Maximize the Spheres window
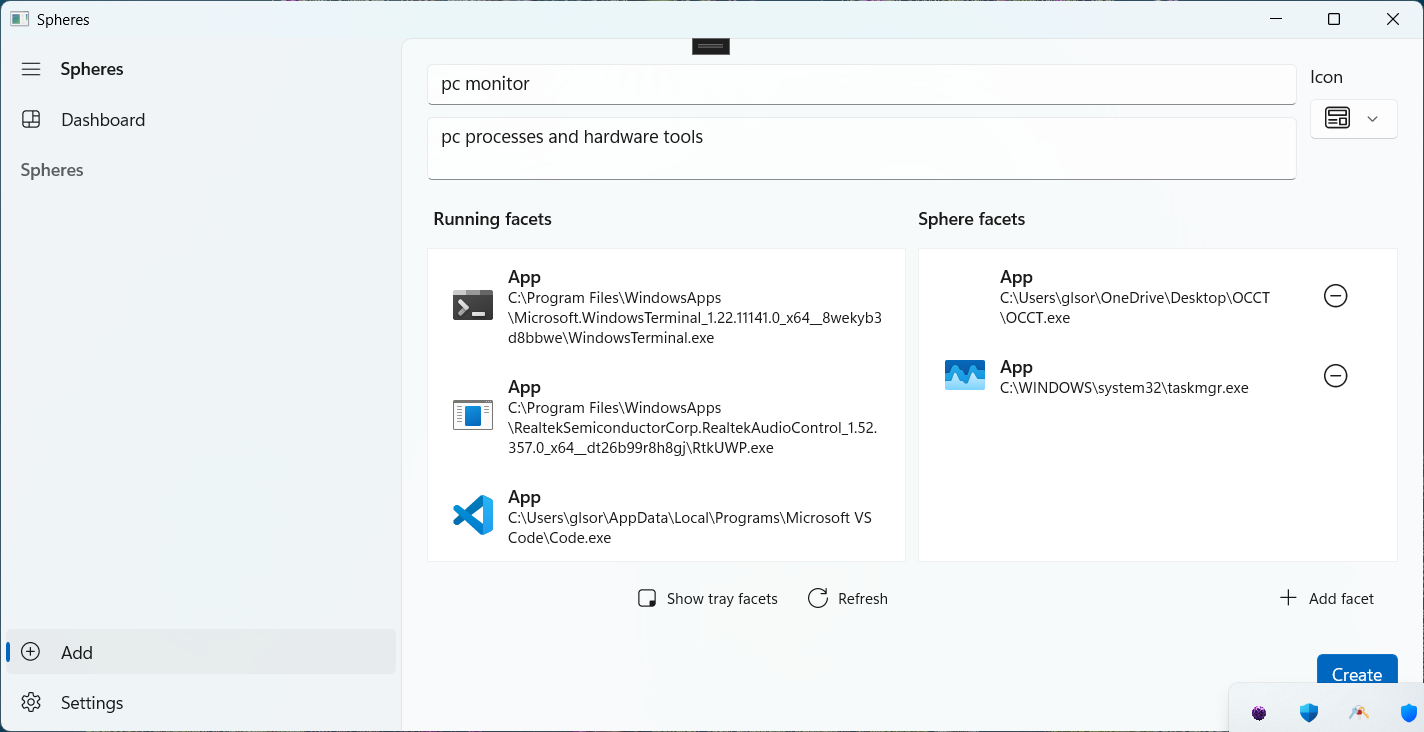The width and height of the screenshot is (1424, 732). [x=1334, y=19]
